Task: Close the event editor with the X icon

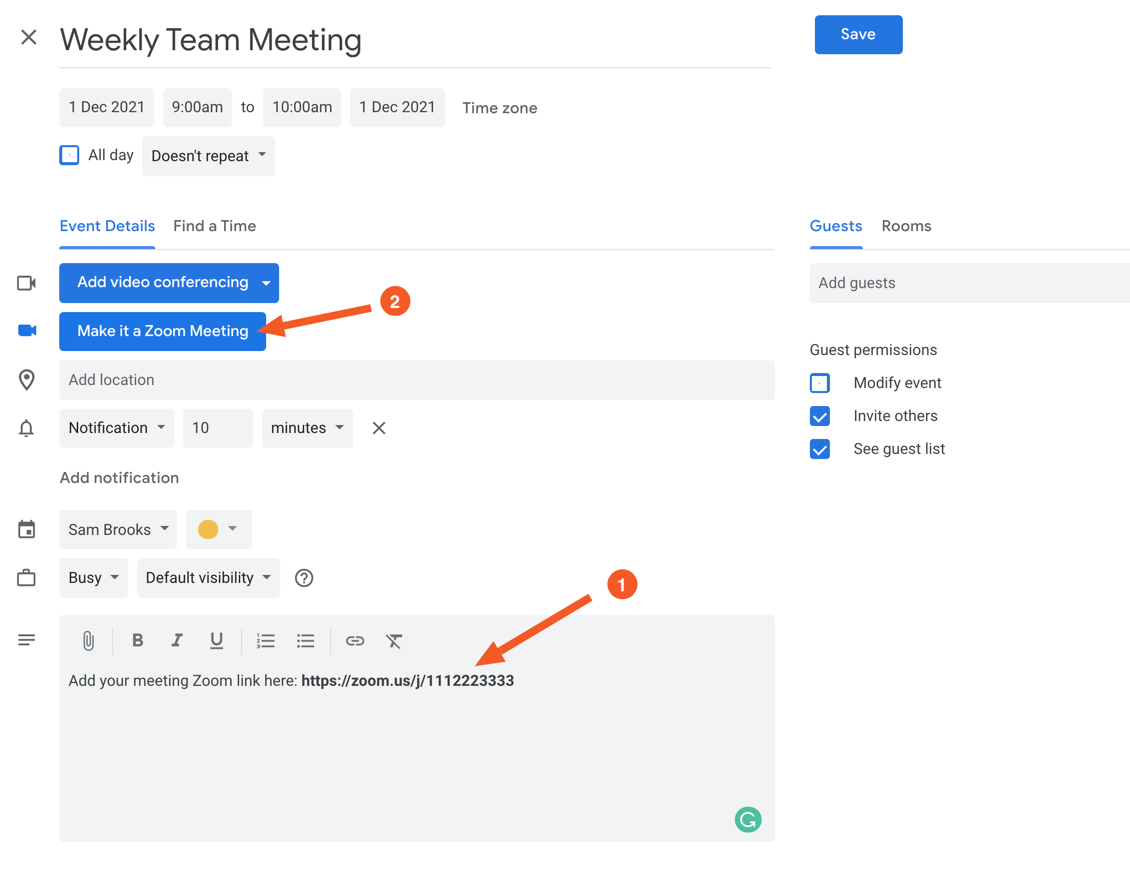Action: (x=29, y=37)
